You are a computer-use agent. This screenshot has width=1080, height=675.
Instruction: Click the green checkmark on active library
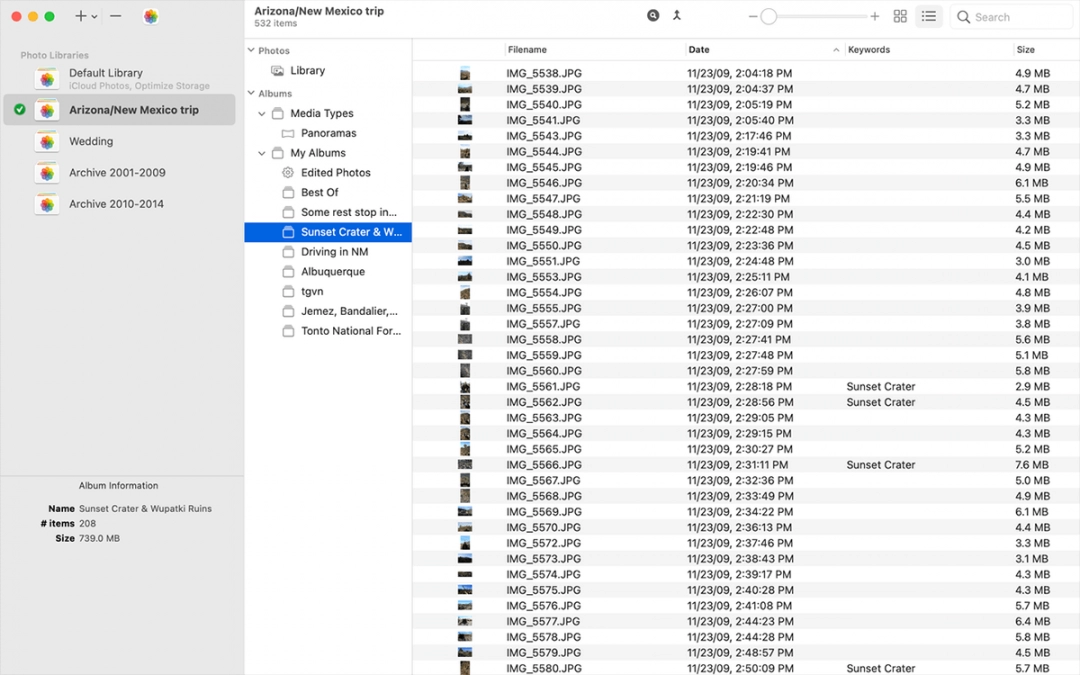[x=20, y=110]
